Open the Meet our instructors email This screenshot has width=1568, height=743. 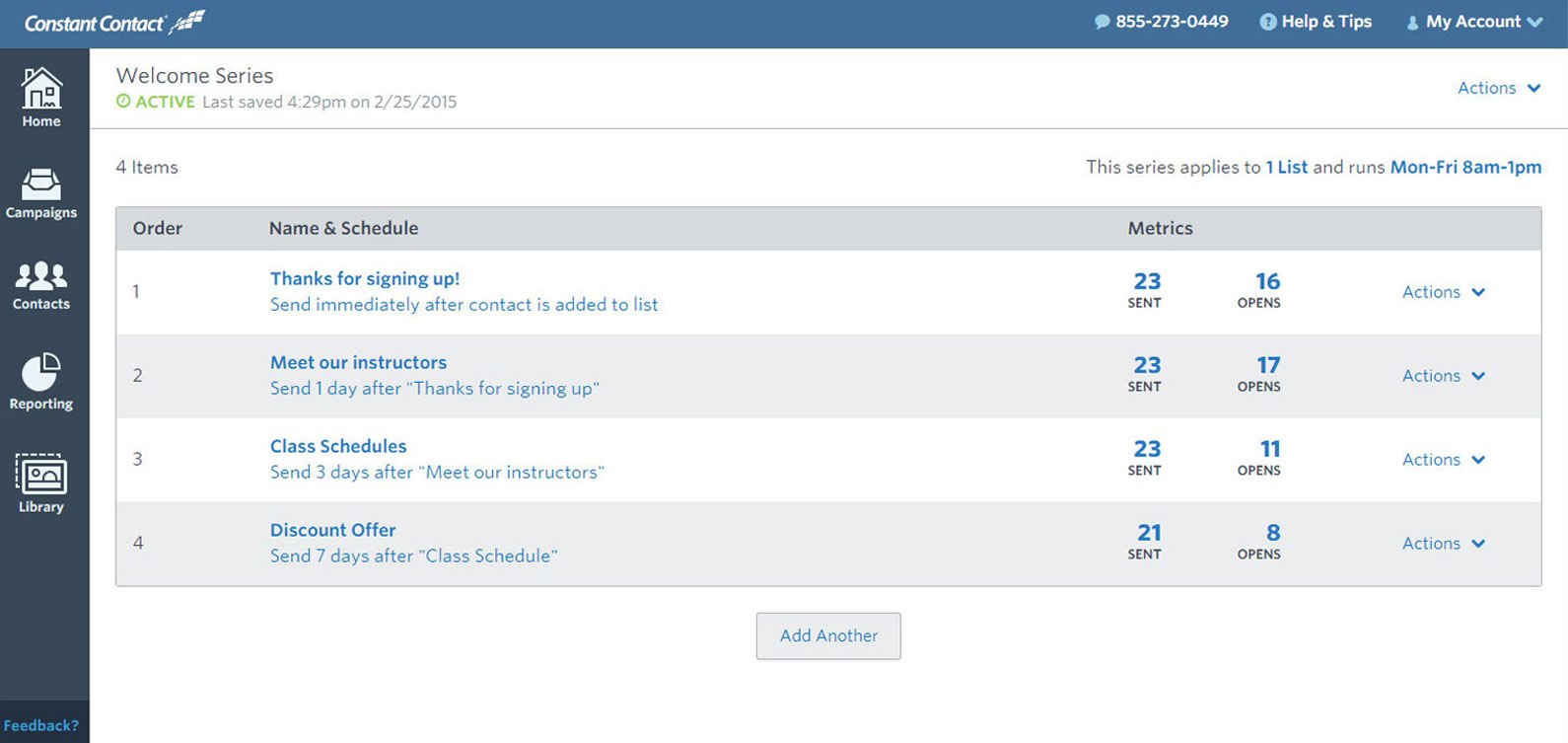(x=358, y=363)
